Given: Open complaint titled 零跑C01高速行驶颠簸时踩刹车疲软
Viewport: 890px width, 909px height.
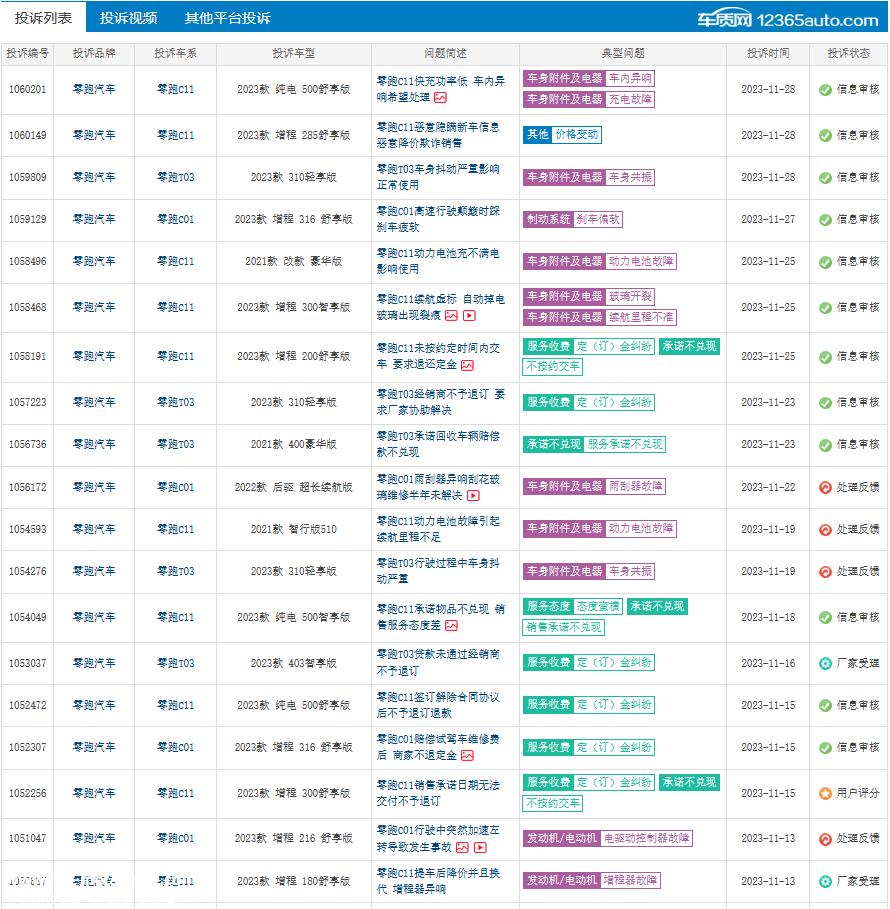Looking at the screenshot, I should pyautogui.click(x=438, y=219).
